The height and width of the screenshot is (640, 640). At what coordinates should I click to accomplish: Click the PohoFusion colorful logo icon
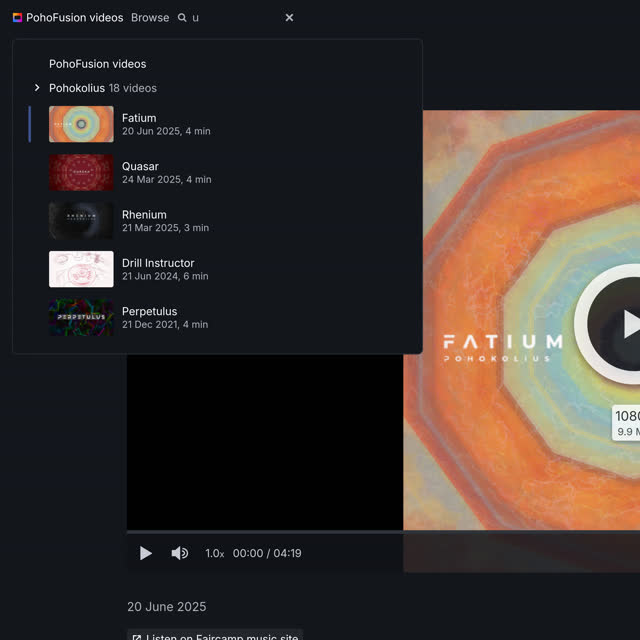pos(17,18)
